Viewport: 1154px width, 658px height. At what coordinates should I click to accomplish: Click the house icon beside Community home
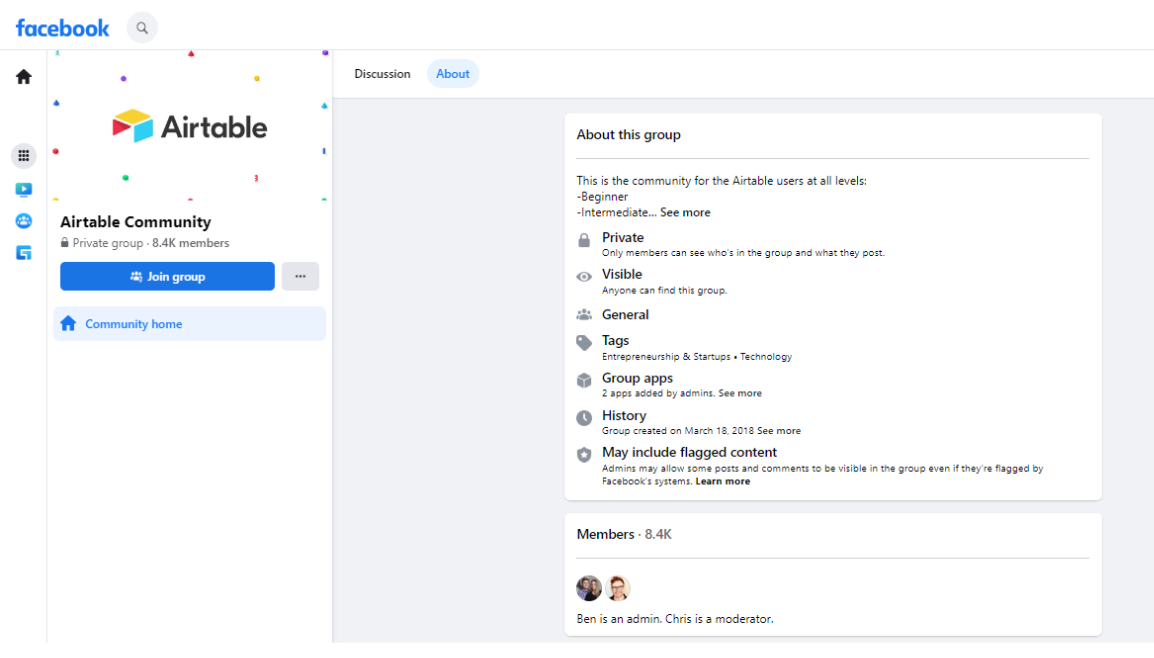pyautogui.click(x=68, y=324)
